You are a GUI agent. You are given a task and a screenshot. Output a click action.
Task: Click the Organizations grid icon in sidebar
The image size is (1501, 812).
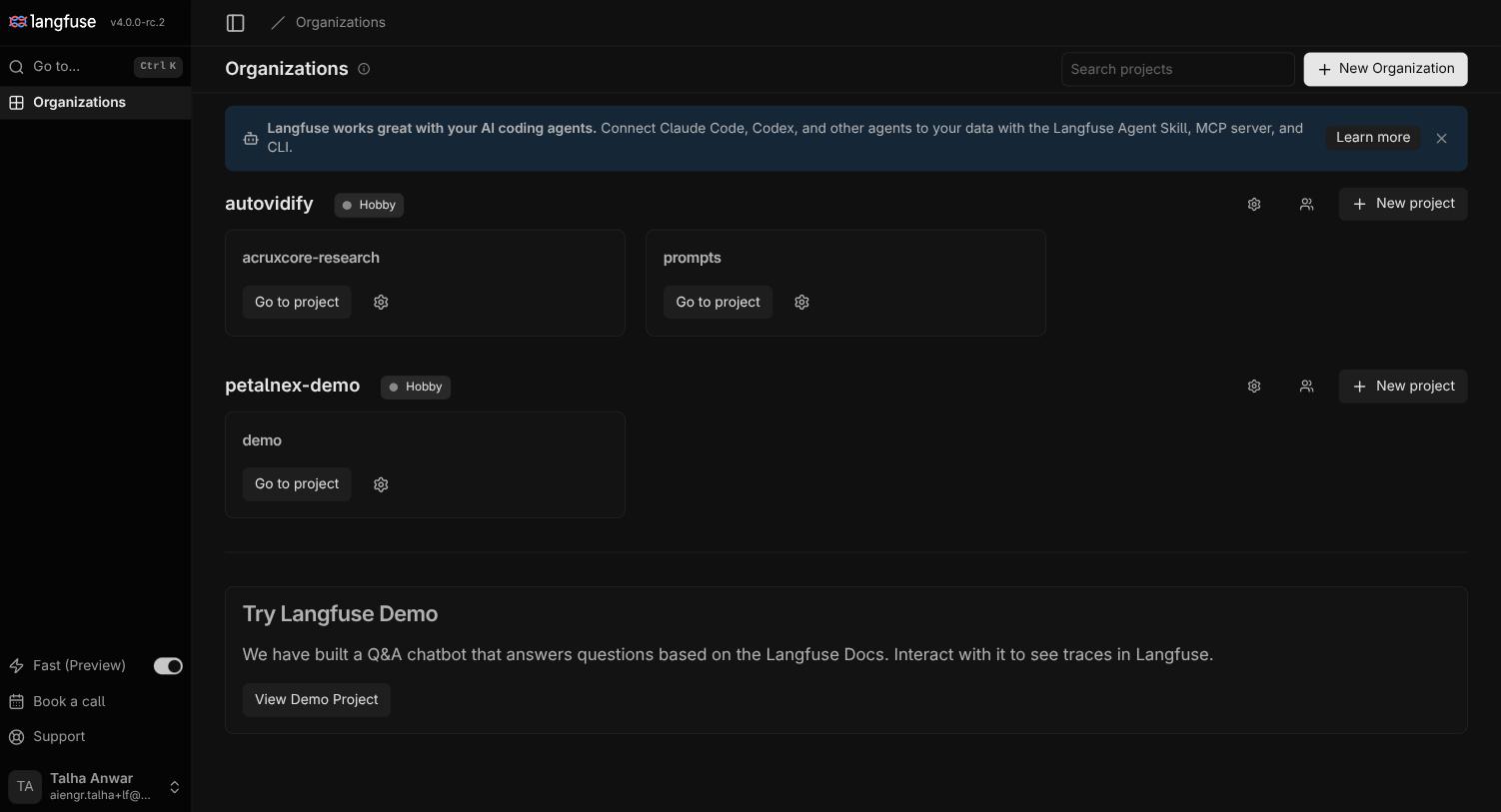[x=17, y=102]
